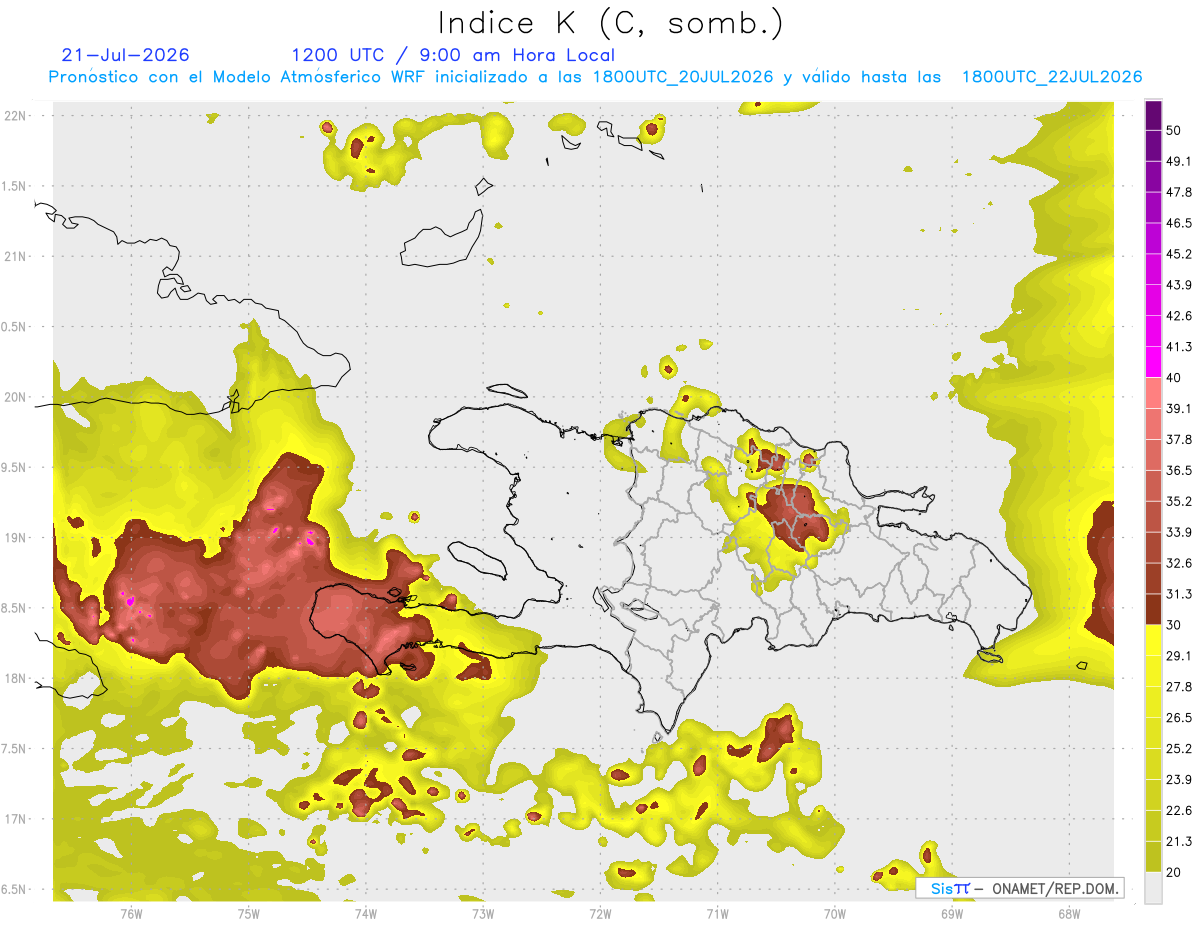The width and height of the screenshot is (1200, 927).
Task: Click the colorbar value '29.1'
Action: tap(1179, 656)
